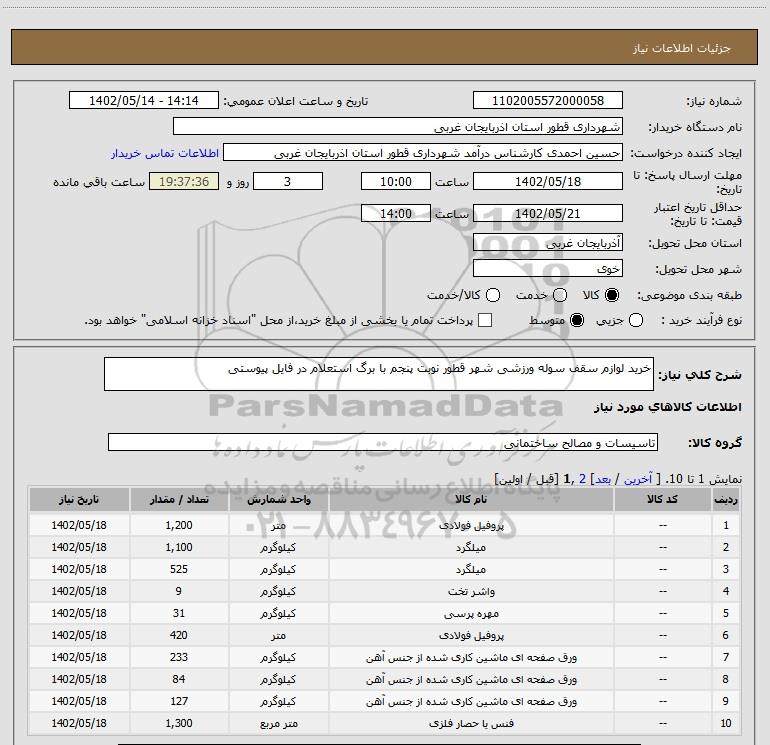The image size is (770, 745).
Task: Click the شهر محل تحویل field خوی
Action: (548, 268)
